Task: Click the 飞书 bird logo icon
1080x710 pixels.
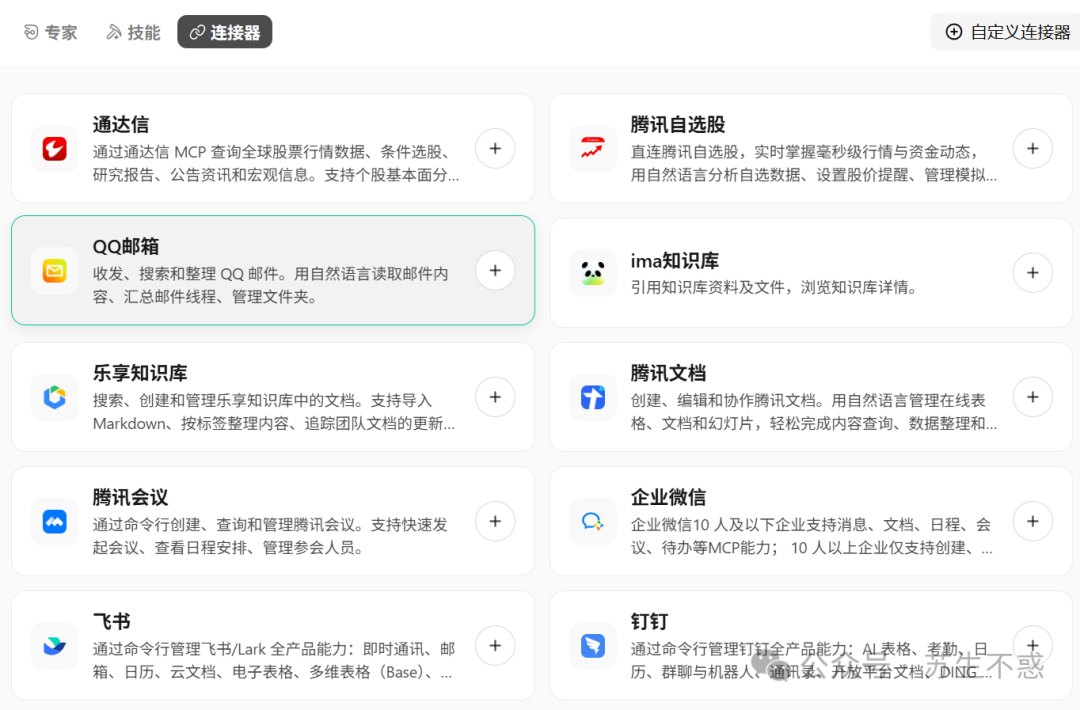Action: pos(54,646)
